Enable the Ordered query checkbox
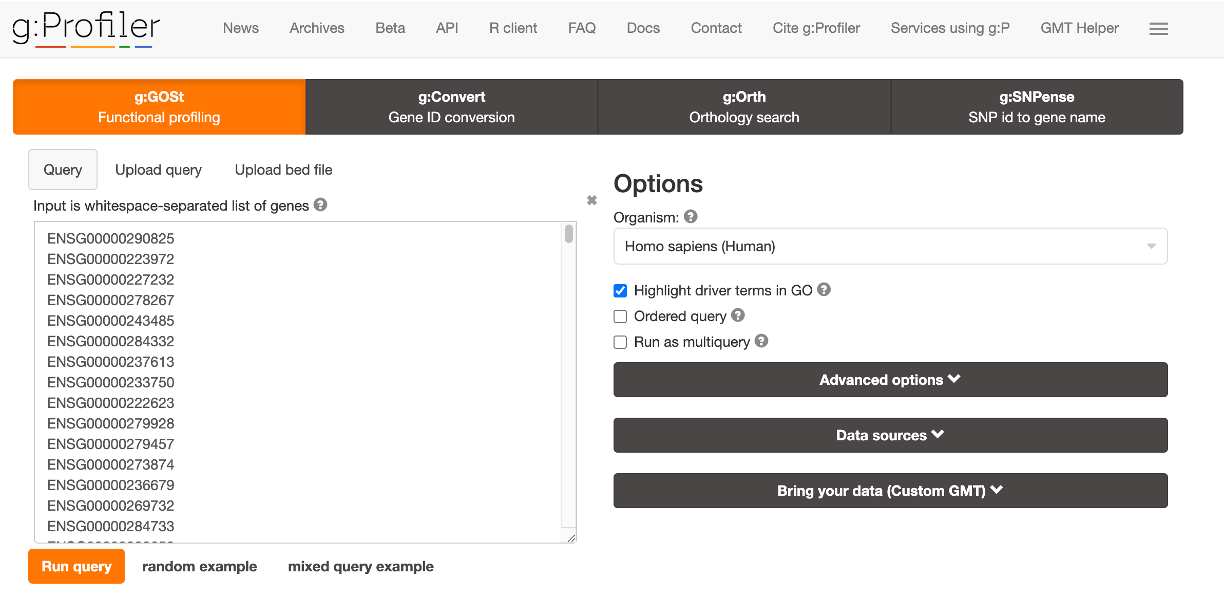The width and height of the screenshot is (1224, 596). 620,316
